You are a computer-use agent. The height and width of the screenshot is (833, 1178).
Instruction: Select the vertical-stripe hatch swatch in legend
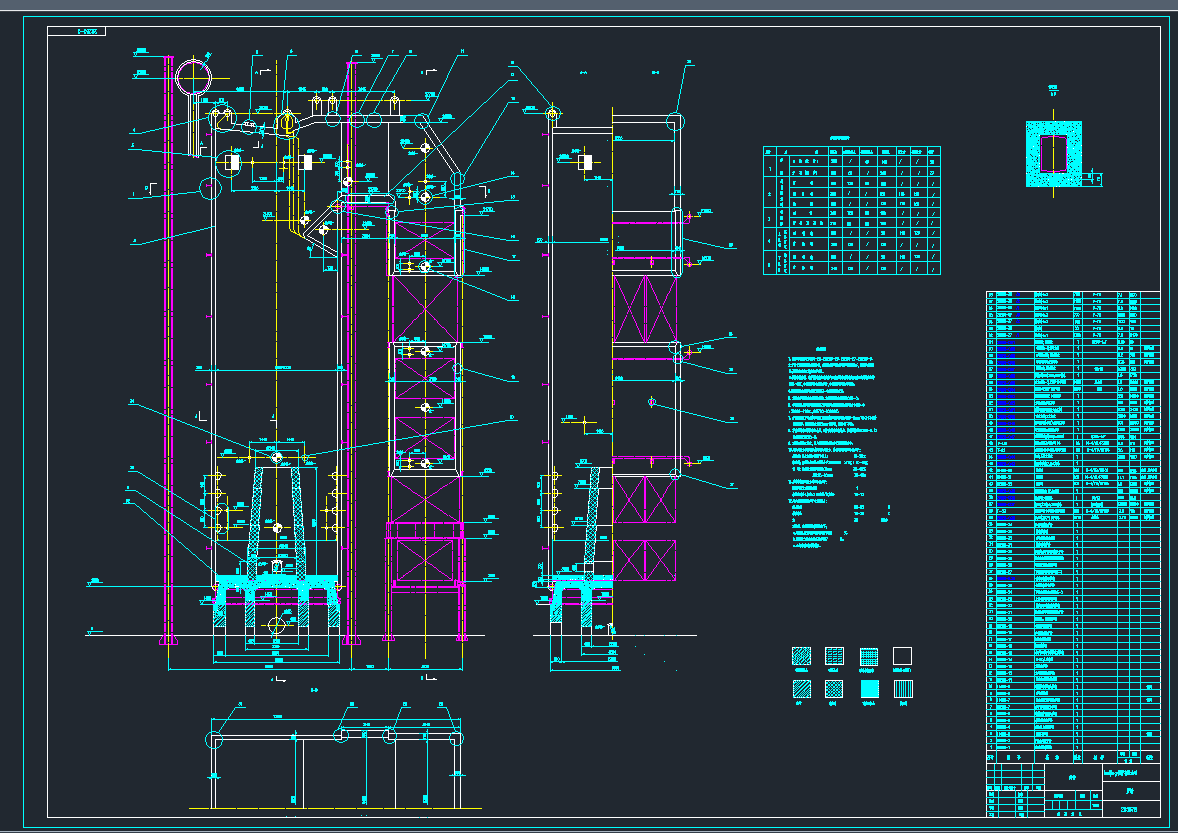pos(903,688)
